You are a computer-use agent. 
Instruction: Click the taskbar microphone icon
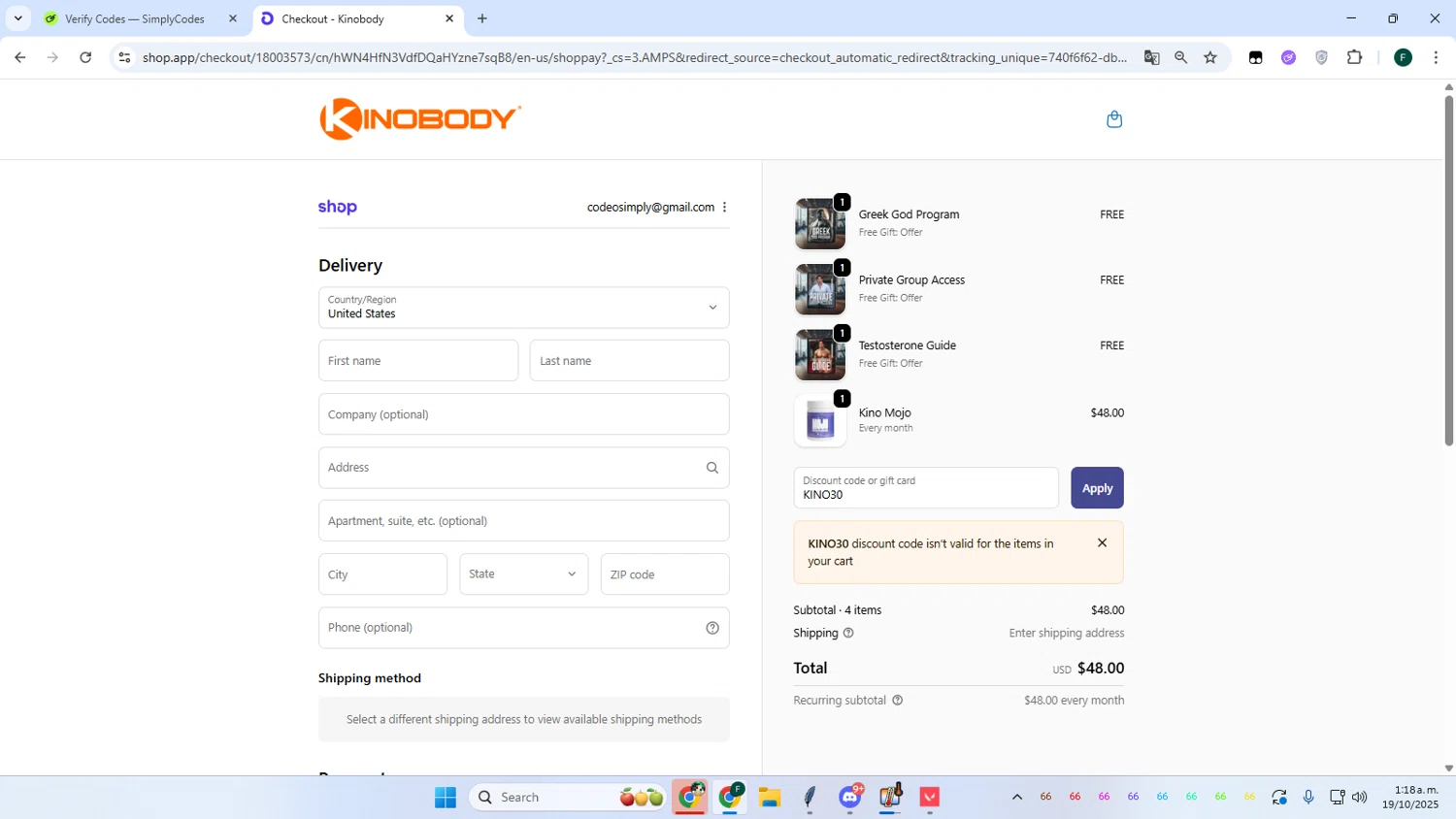point(1308,797)
